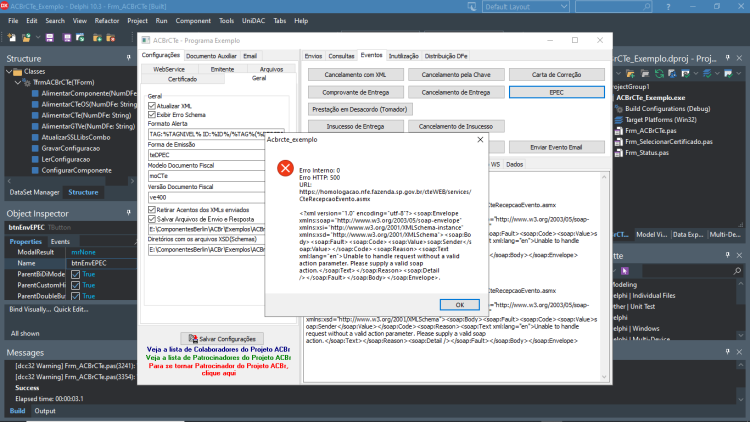
Task: Click the purple Save toolbar icon
Action: tap(50, 37)
